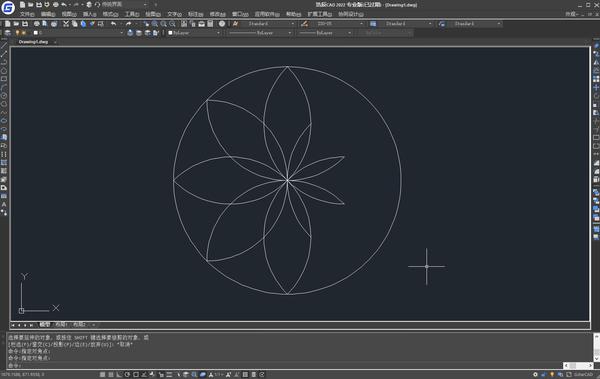Switch to the 布局1 layout tab
The width and height of the screenshot is (600, 379).
[x=61, y=324]
